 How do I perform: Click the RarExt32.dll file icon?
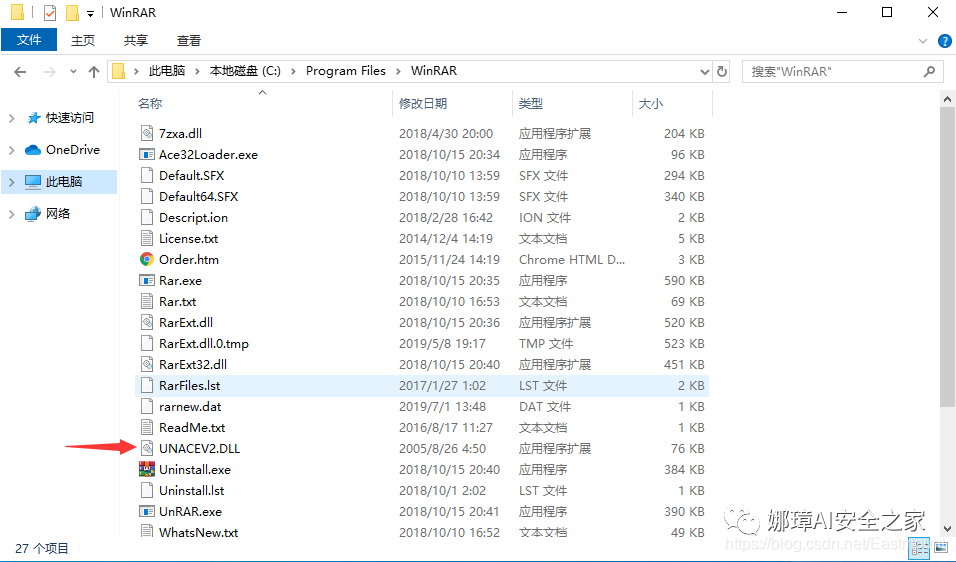pos(146,365)
